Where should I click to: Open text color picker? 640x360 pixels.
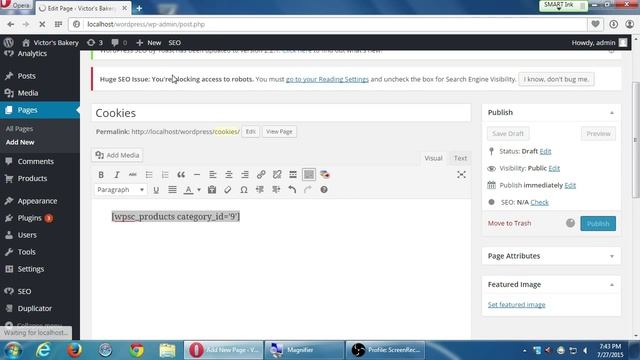[188, 190]
